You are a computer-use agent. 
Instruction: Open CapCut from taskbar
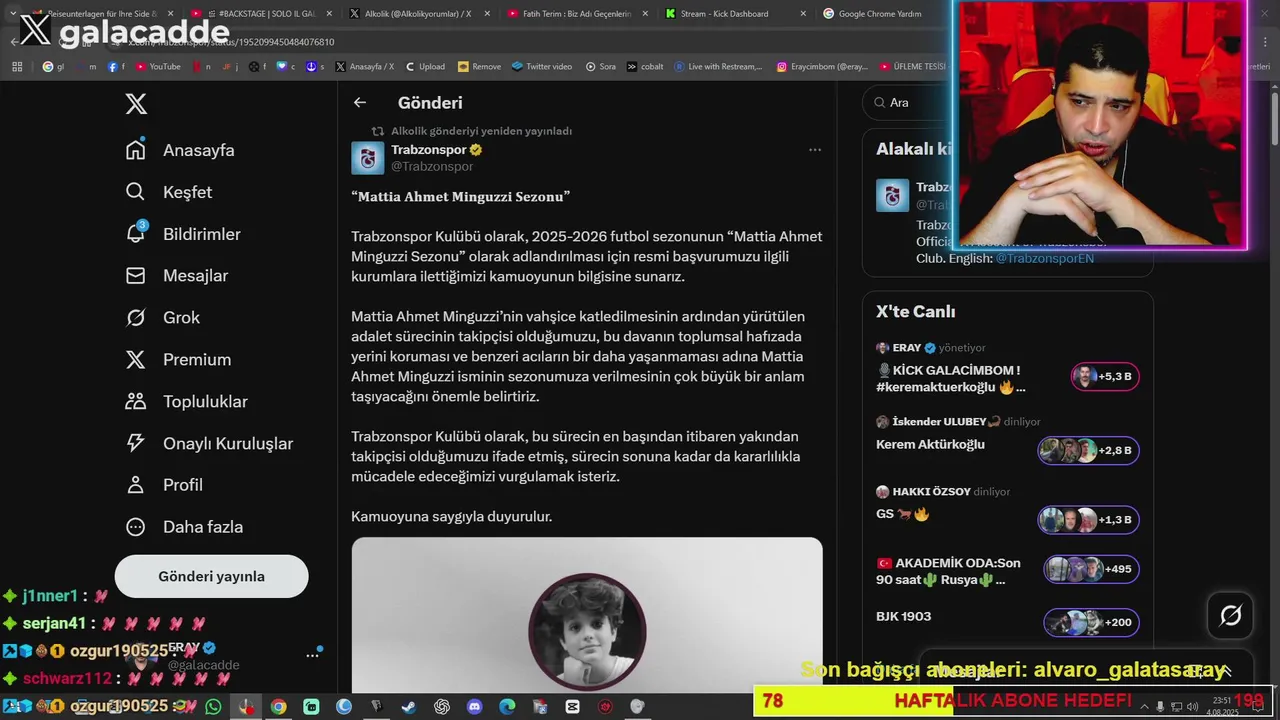pos(572,707)
